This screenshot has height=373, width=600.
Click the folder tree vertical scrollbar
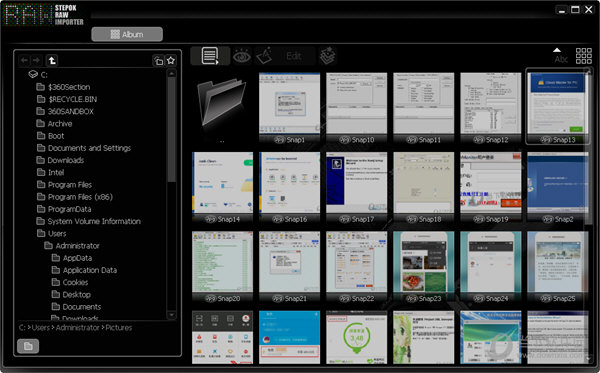[172, 194]
